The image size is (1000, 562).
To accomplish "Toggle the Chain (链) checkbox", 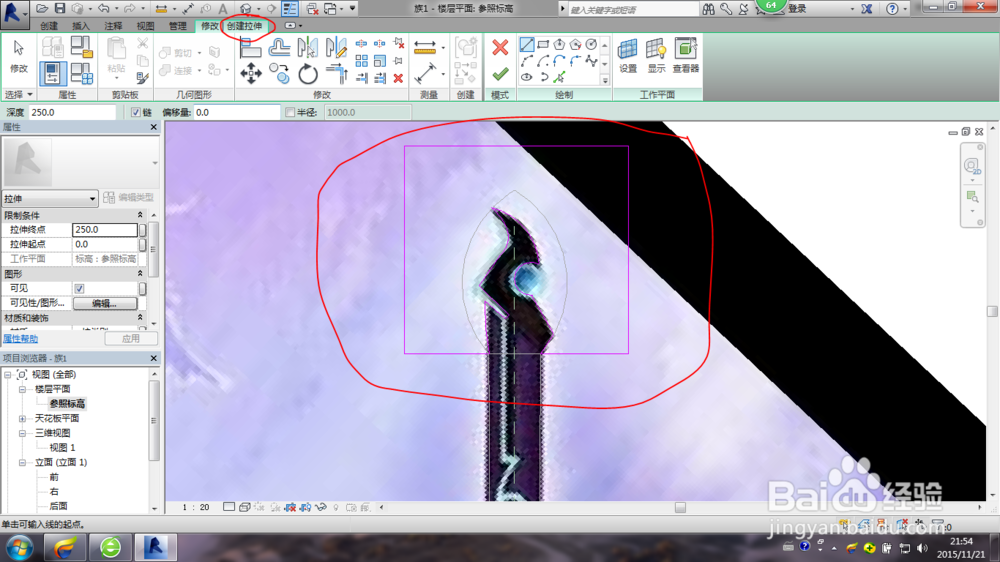I will click(136, 112).
